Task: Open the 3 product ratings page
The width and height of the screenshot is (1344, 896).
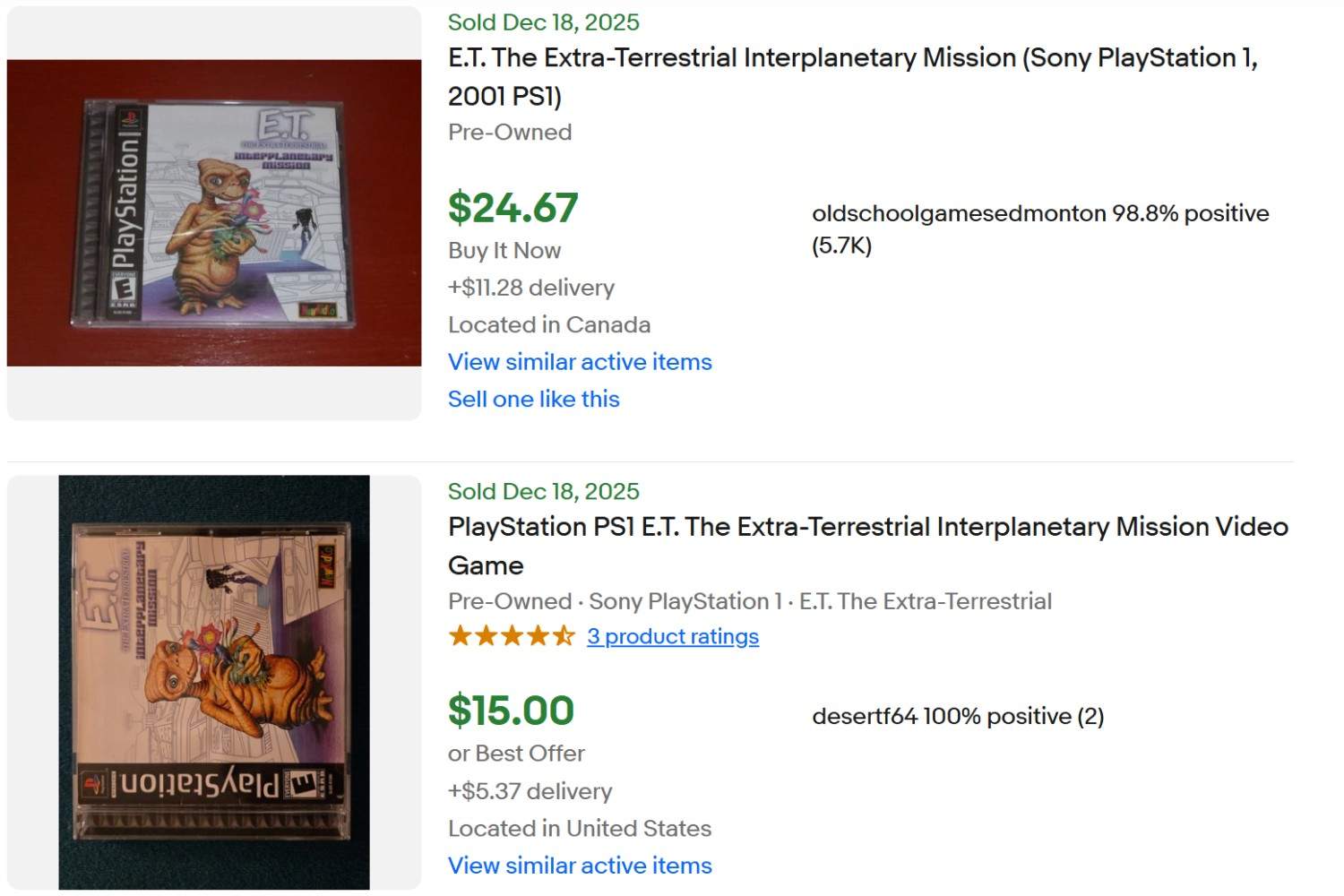Action: [673, 636]
